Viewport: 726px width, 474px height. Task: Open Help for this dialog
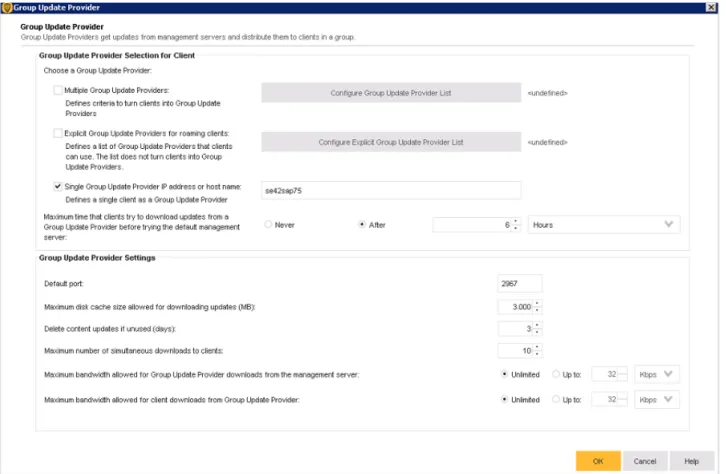[691, 461]
